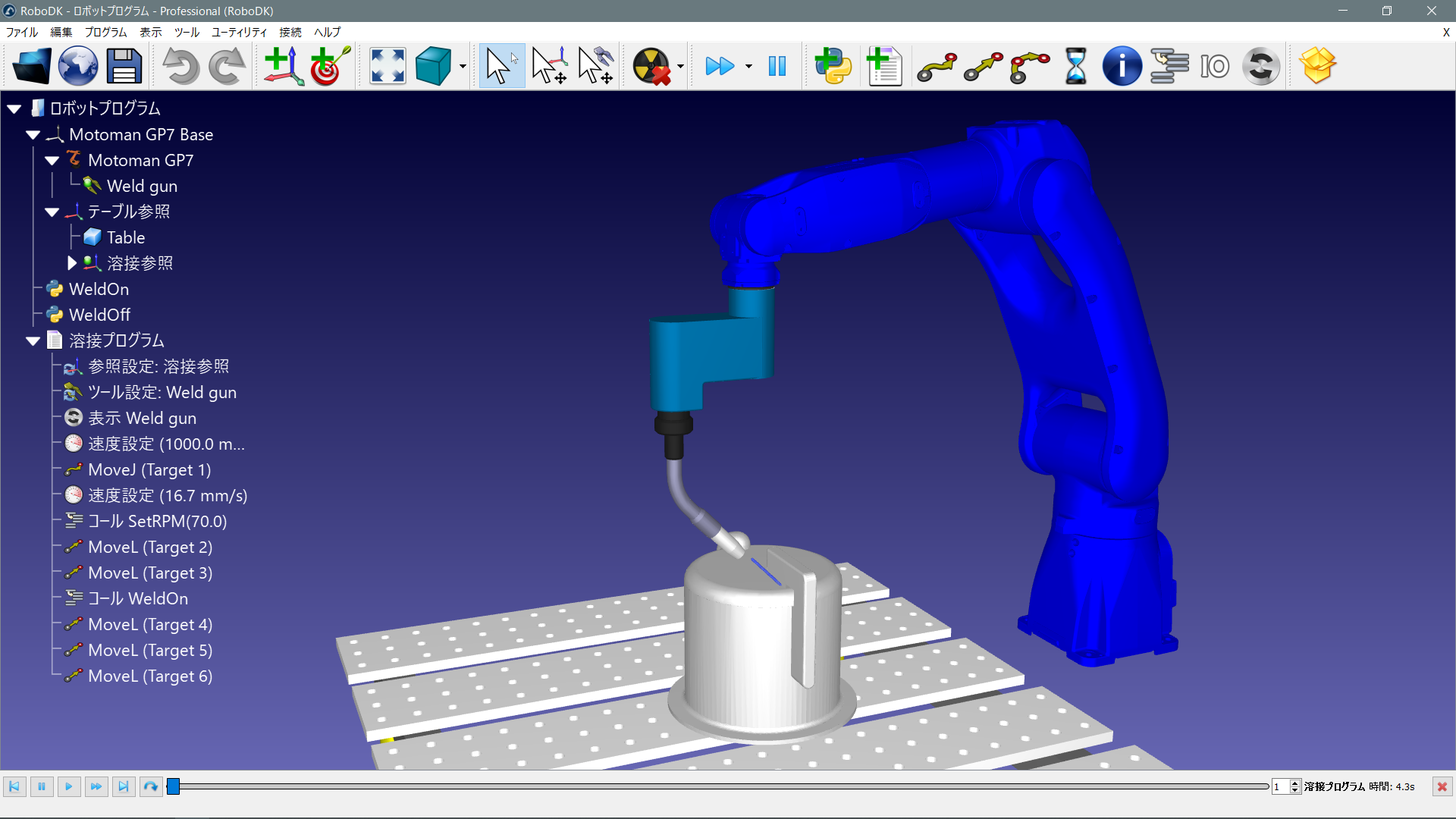Collapse the ロボットプログラム station node
The height and width of the screenshot is (819, 1456).
pyautogui.click(x=14, y=108)
